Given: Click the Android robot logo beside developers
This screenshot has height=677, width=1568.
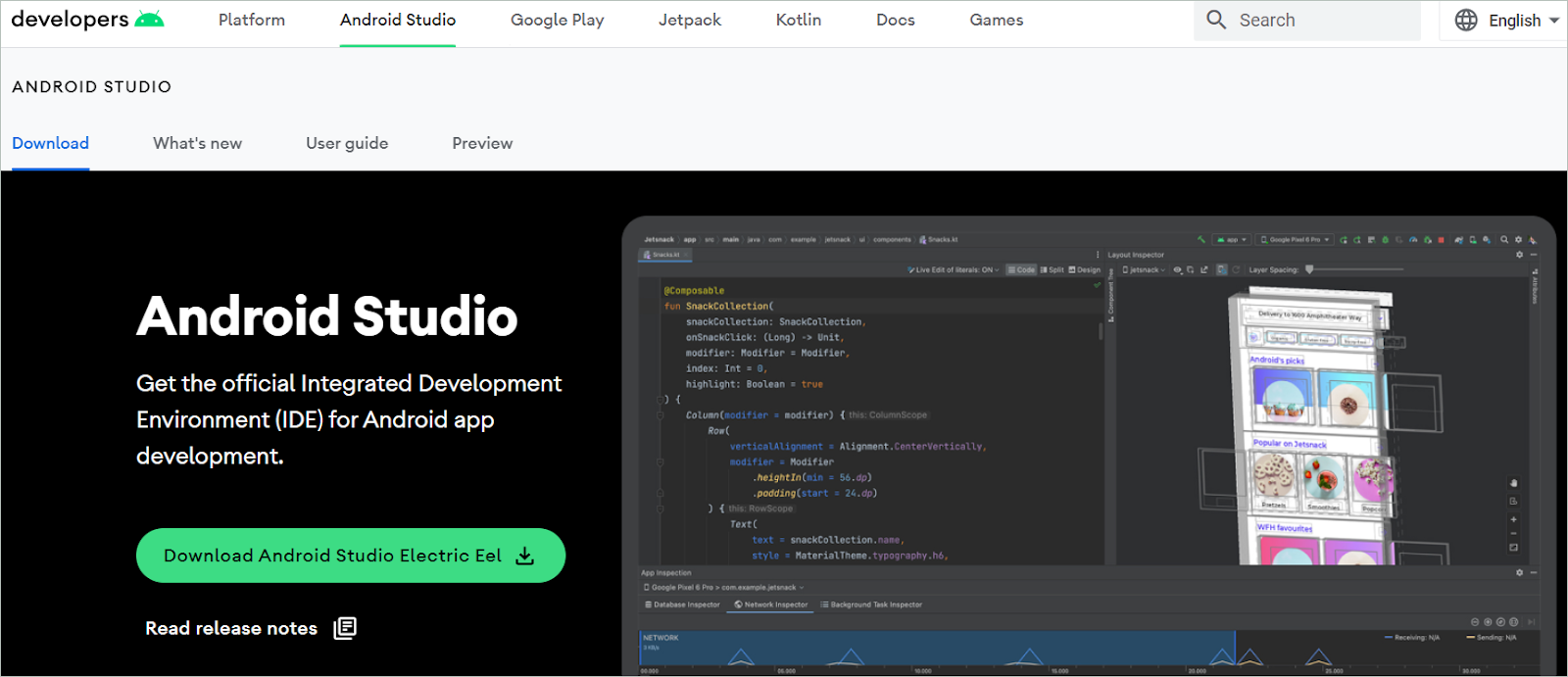Looking at the screenshot, I should coord(149,19).
